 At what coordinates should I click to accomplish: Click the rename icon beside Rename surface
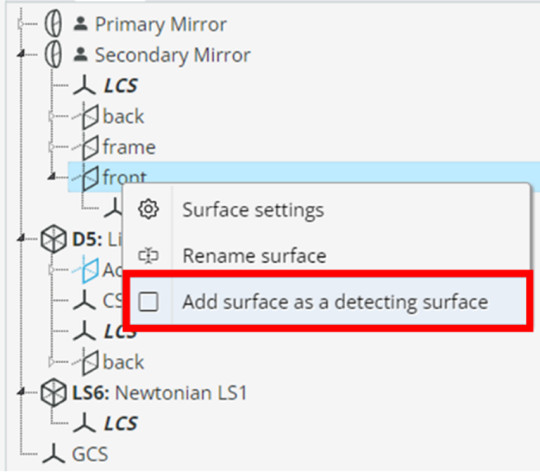point(148,256)
